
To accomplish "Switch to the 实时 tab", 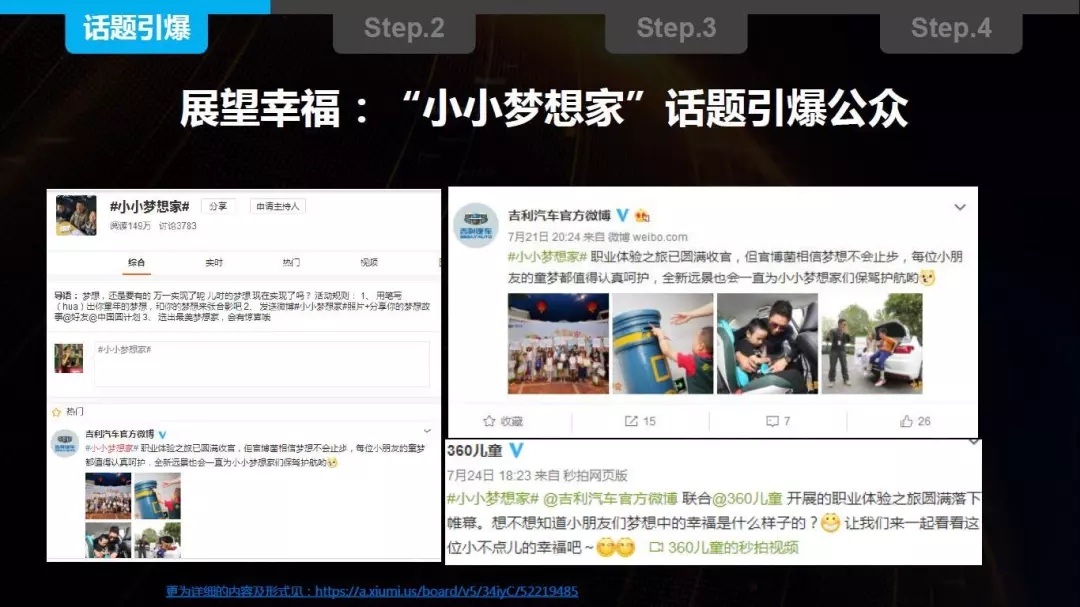I will coord(213,262).
